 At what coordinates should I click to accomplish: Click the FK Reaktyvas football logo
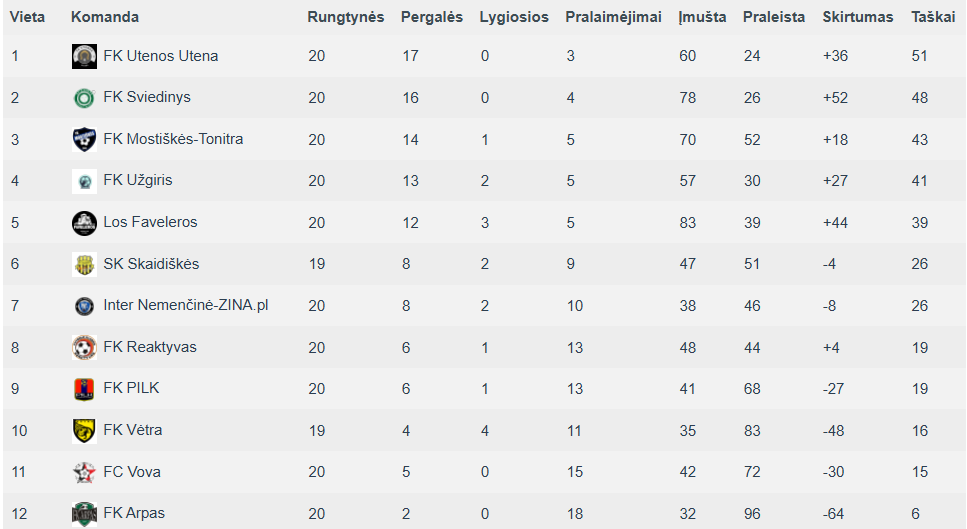pyautogui.click(x=84, y=348)
